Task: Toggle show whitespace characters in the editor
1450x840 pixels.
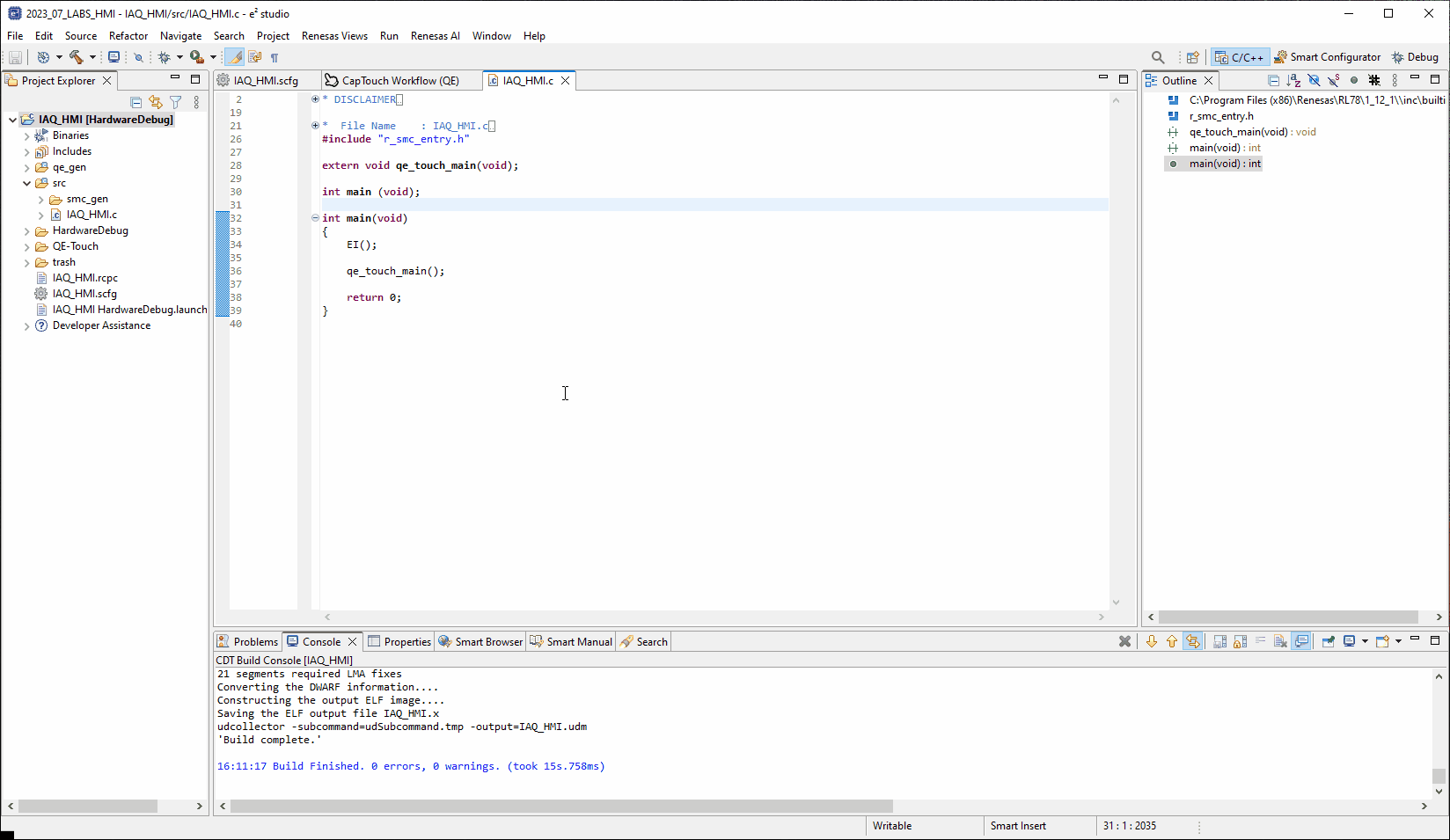Action: (274, 57)
